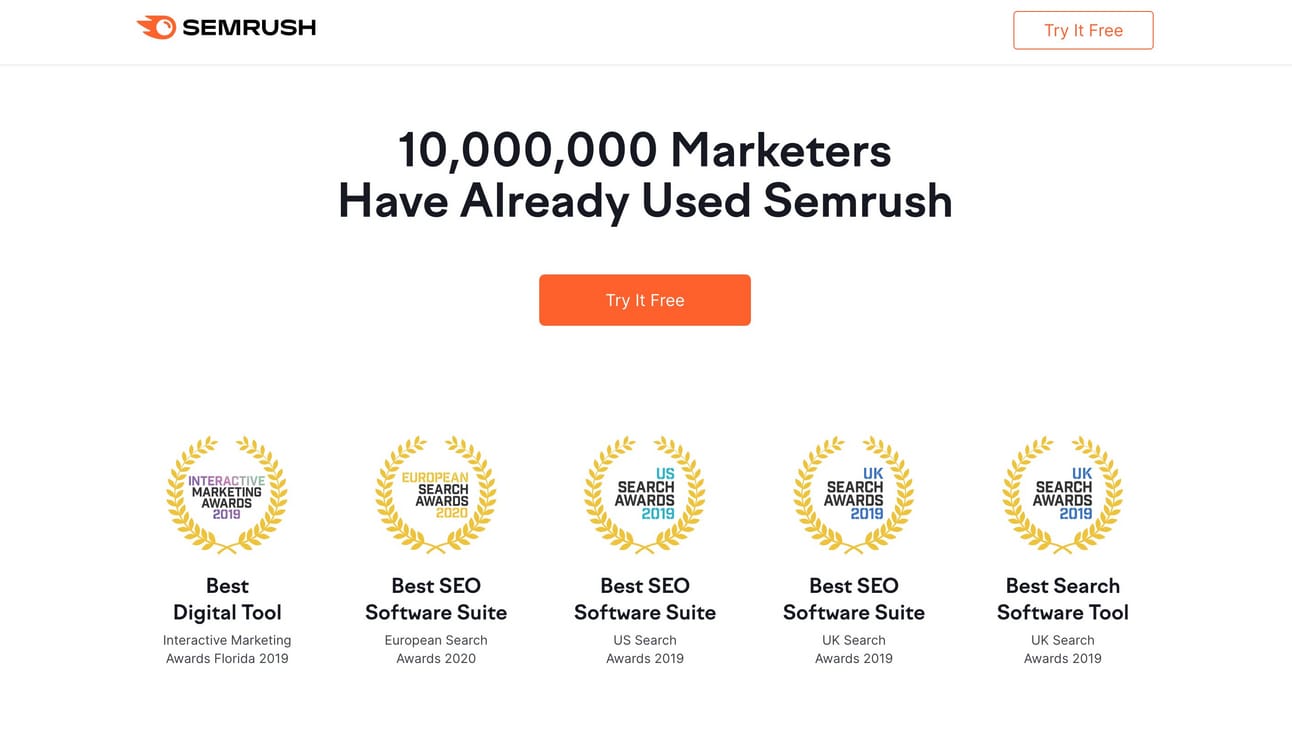1292x745 pixels.
Task: Click the UK Search Awards badge above Best SEO
Action: [x=854, y=495]
